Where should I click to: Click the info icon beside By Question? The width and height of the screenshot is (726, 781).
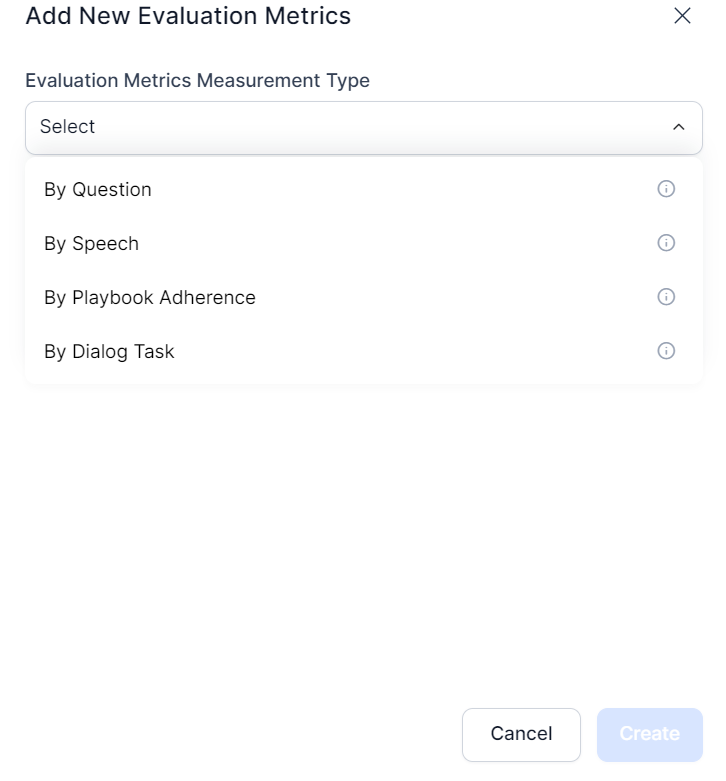pos(666,189)
